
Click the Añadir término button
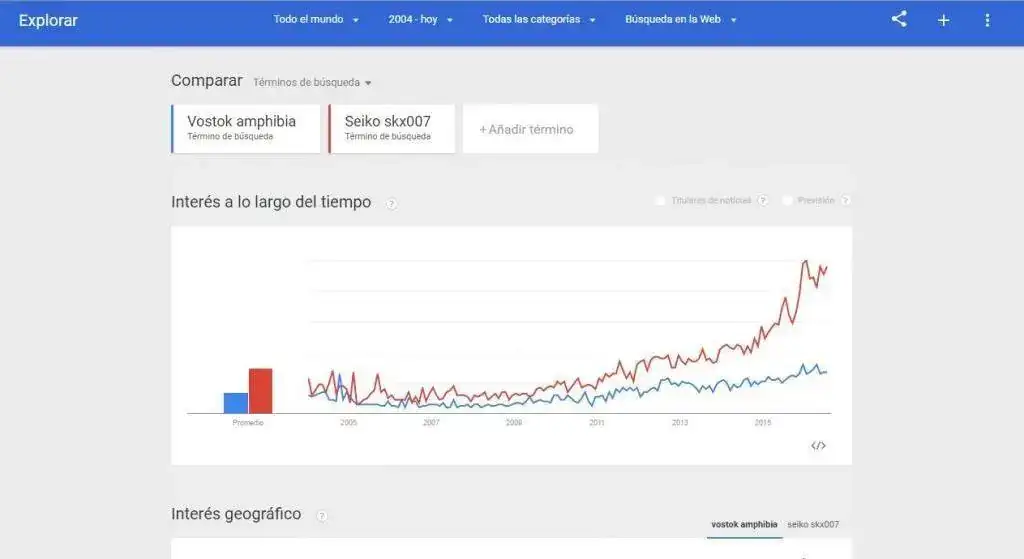(530, 129)
